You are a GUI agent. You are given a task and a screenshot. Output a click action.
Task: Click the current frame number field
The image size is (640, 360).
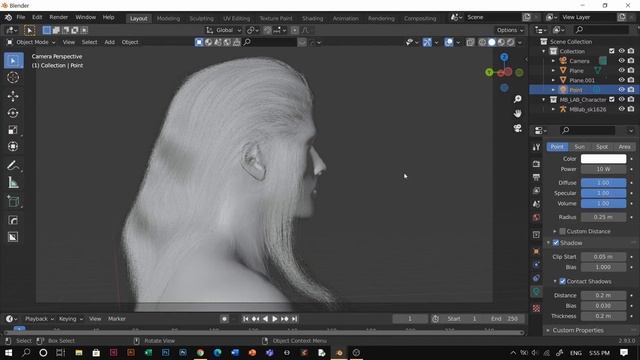pos(410,319)
